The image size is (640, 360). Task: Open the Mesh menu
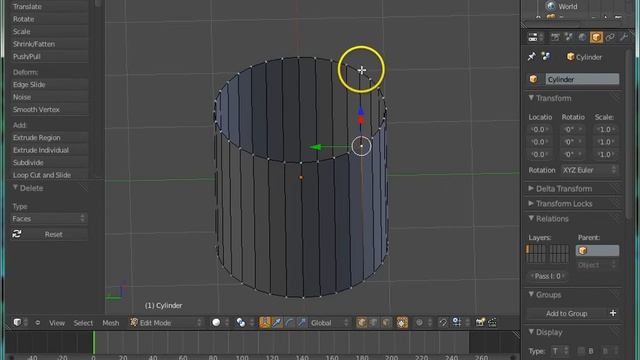click(x=111, y=323)
